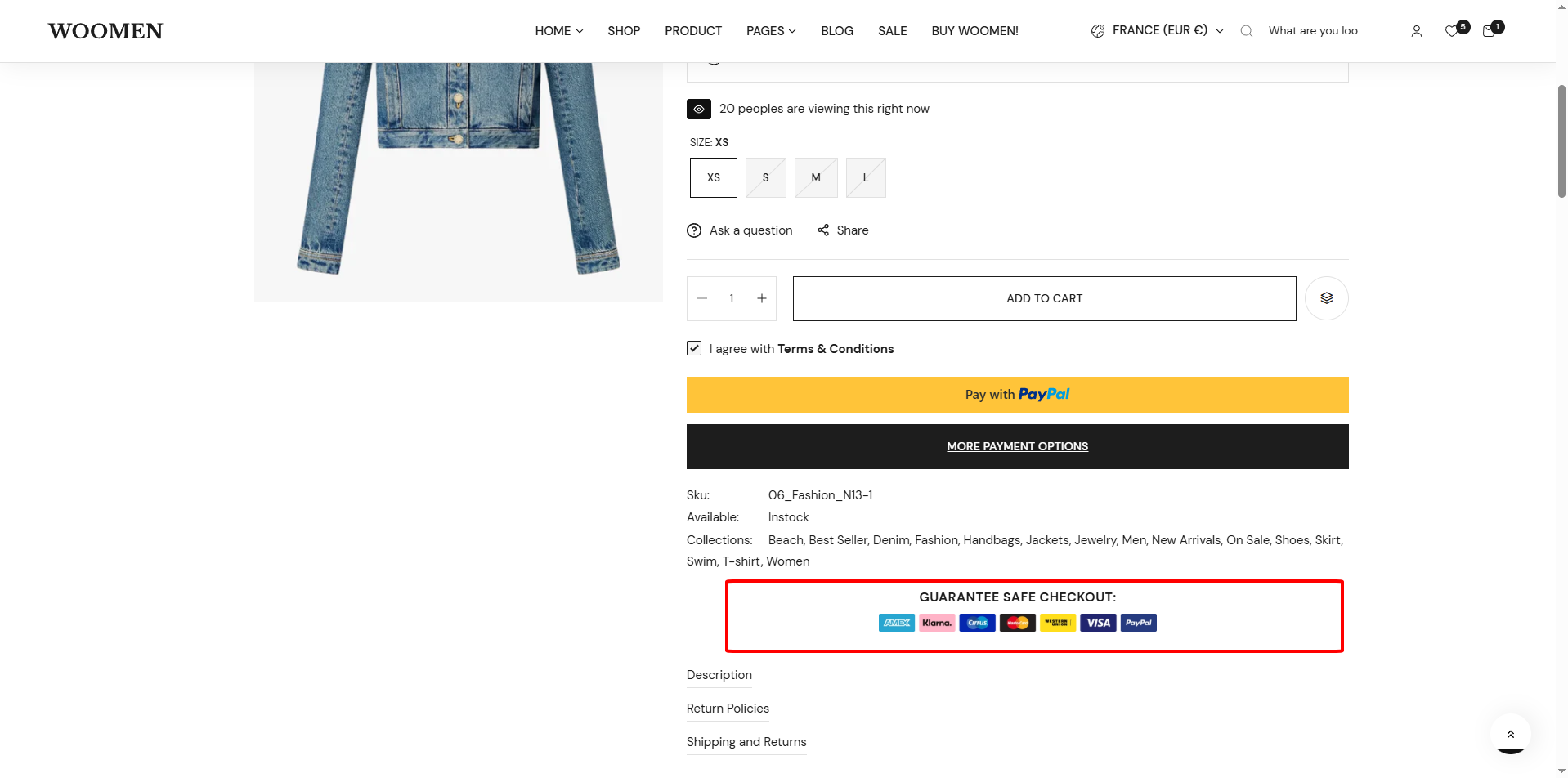Open the wishlist heart icon
Viewport: 1568px width, 778px height.
click(1451, 31)
